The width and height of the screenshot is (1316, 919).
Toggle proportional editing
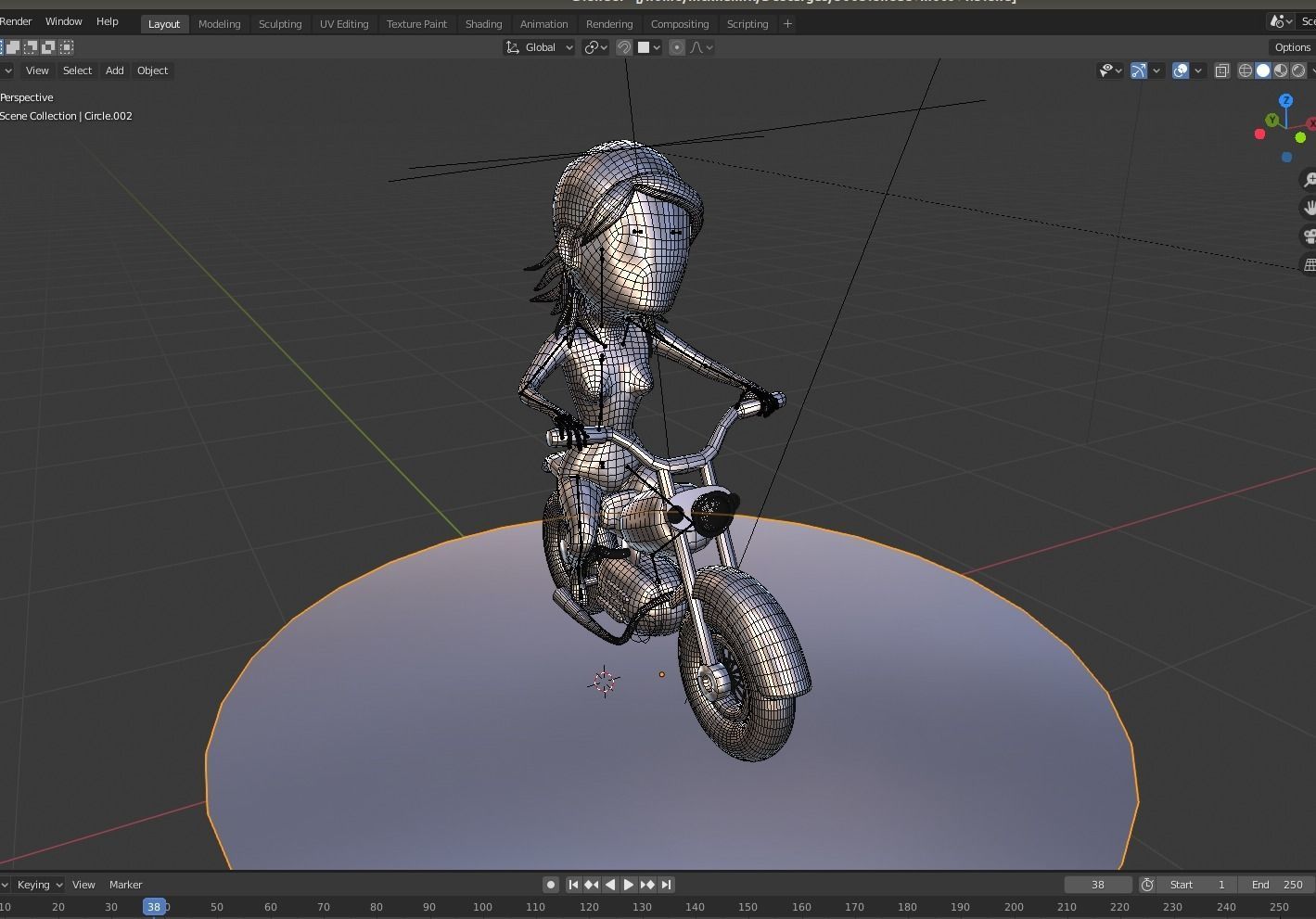tap(677, 47)
